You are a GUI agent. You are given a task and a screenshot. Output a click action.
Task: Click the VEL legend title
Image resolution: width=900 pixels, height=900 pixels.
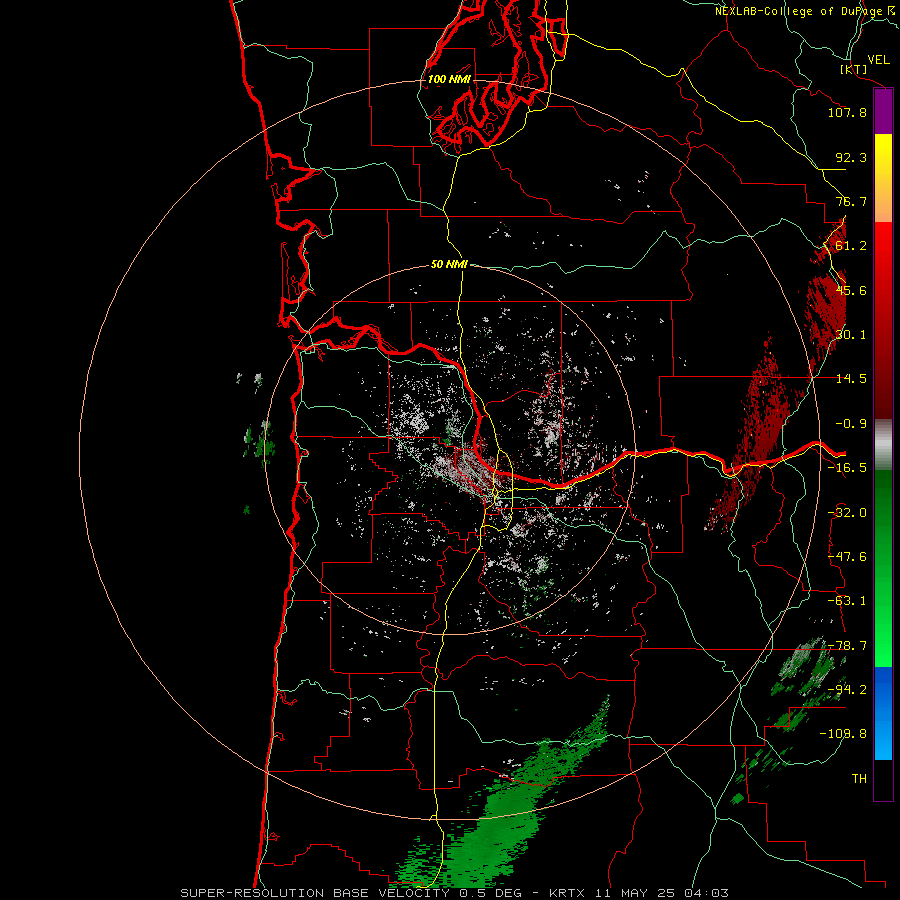878,60
